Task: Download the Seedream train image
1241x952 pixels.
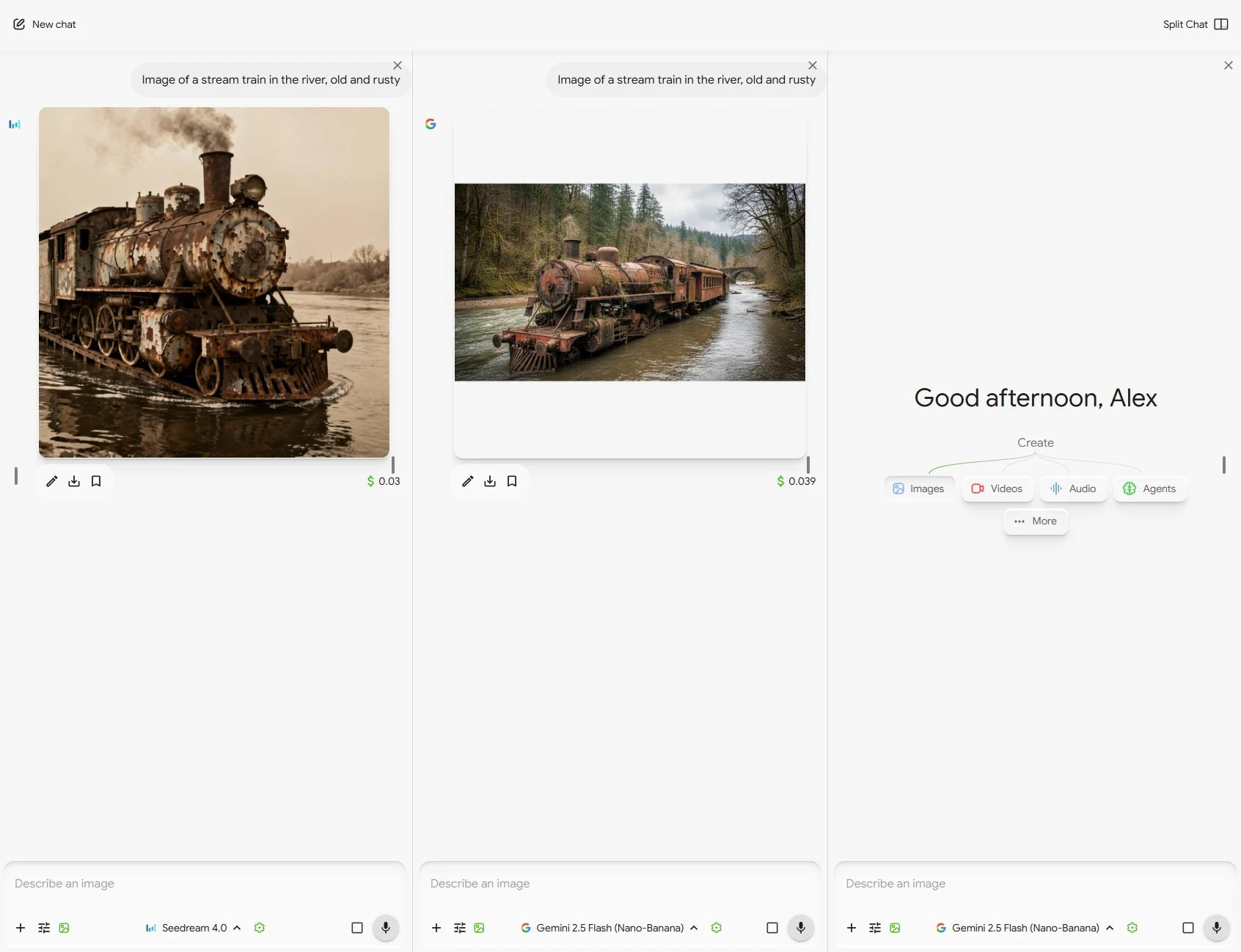Action: pos(74,481)
